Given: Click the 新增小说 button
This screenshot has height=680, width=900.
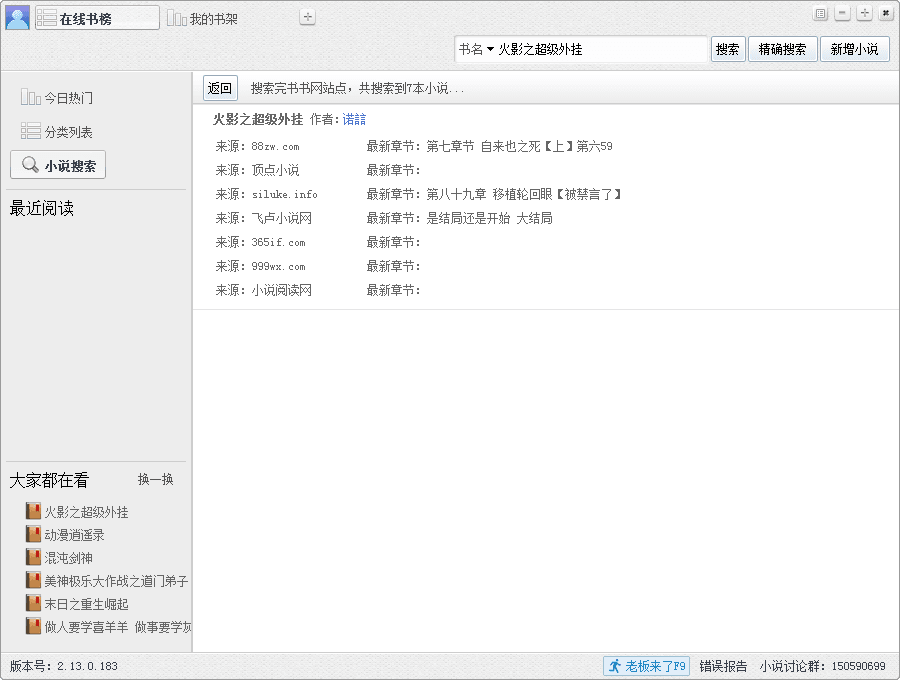Looking at the screenshot, I should pyautogui.click(x=854, y=49).
